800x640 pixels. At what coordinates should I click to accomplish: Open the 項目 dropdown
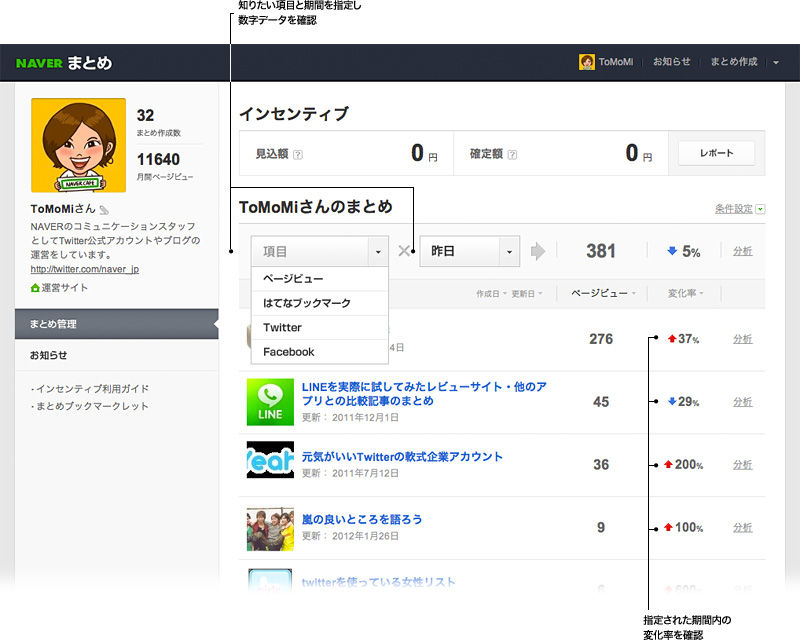click(x=320, y=251)
